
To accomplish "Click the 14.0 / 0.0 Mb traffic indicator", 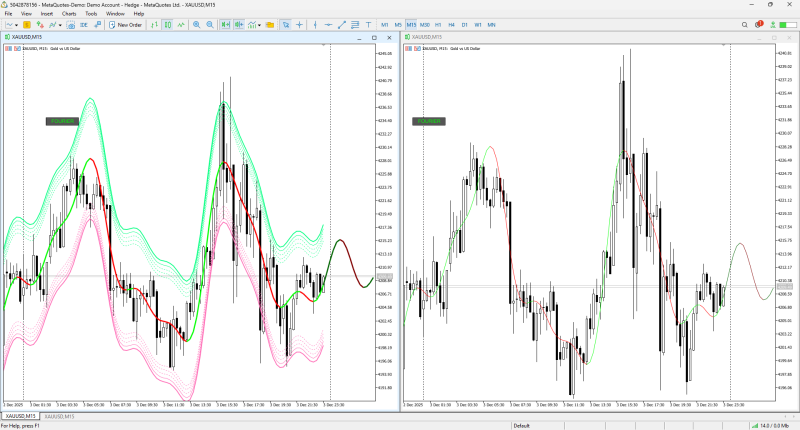I will (771, 425).
